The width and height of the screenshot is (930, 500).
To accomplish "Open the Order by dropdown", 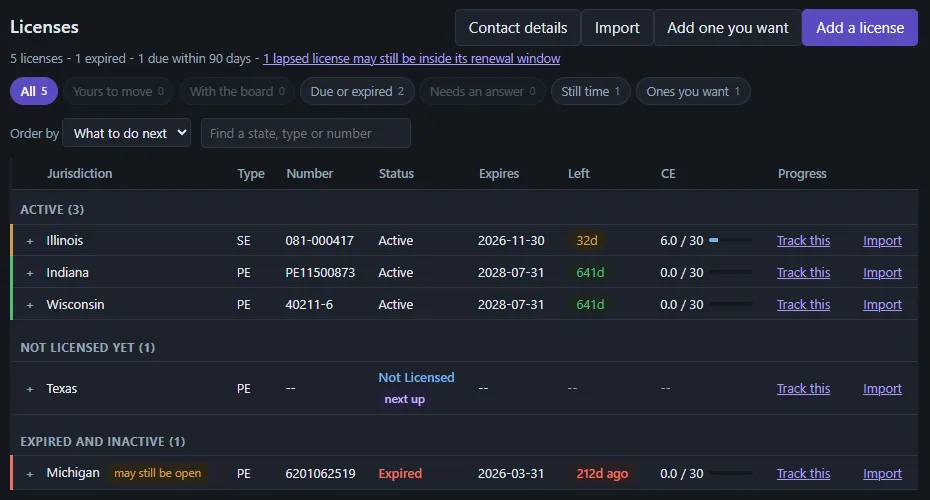I will (126, 133).
